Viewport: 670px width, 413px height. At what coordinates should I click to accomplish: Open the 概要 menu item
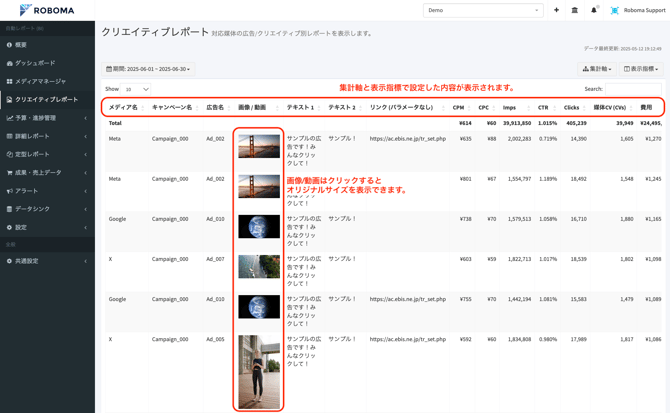pyautogui.click(x=47, y=45)
